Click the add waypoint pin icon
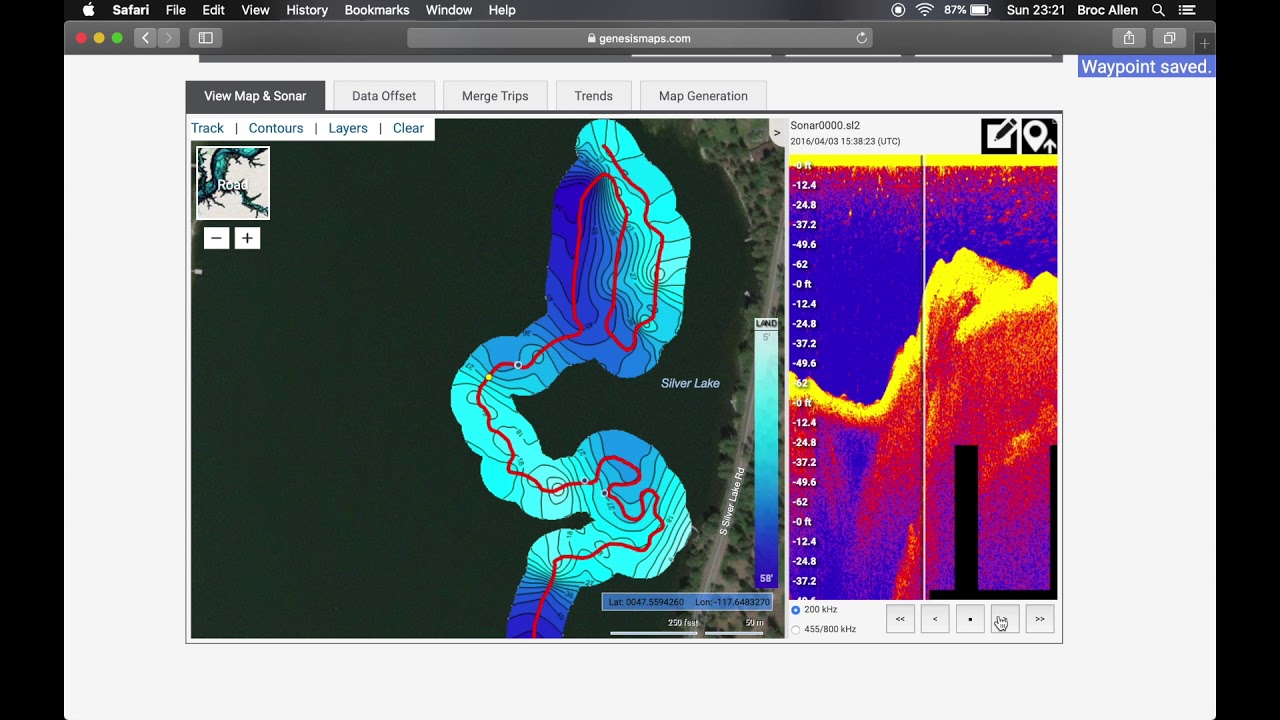 coord(1039,136)
